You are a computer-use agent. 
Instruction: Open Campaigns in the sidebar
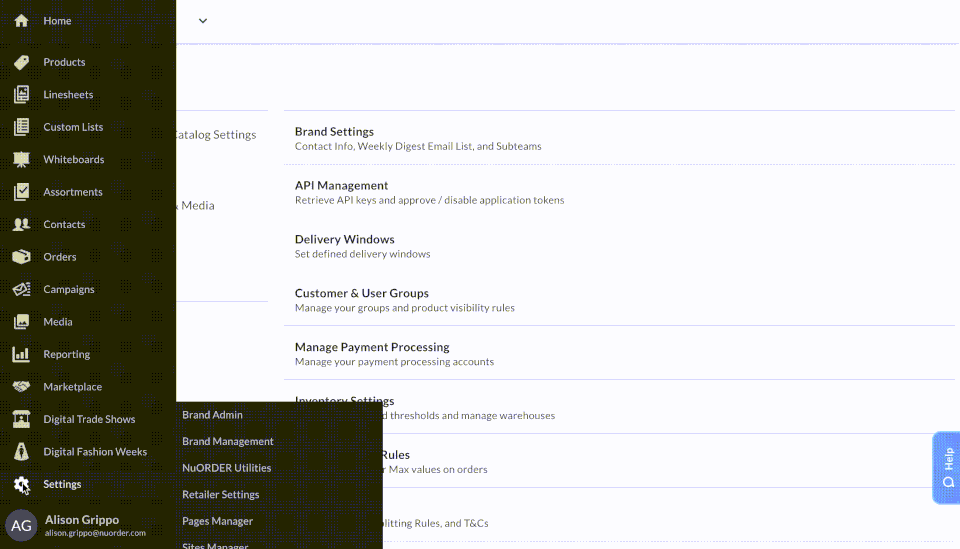pos(69,289)
